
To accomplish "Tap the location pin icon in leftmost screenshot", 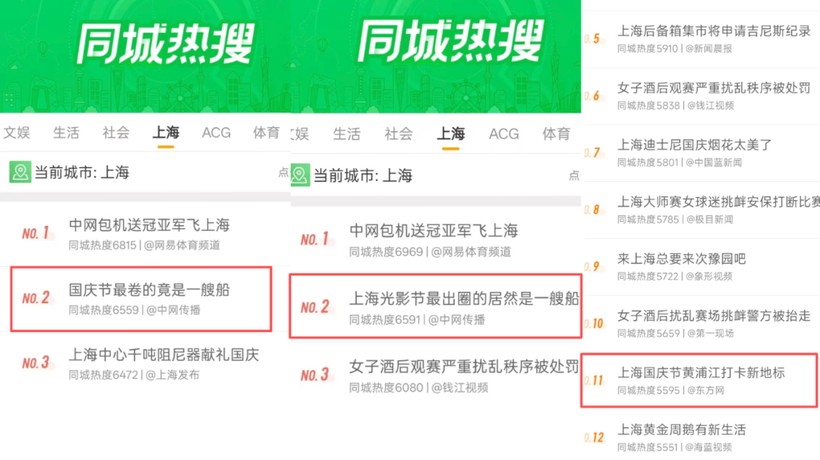I will [x=20, y=172].
